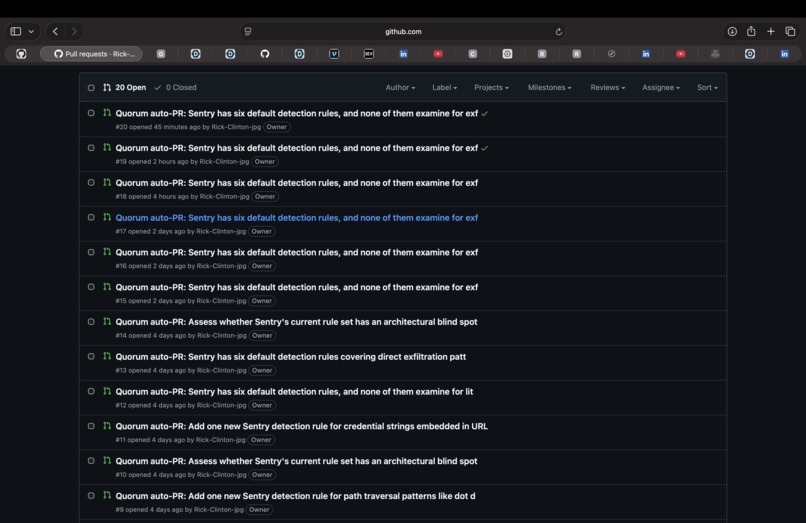Open the Share icon in the toolbar
Screen dimensions: 806x523
point(751,31)
